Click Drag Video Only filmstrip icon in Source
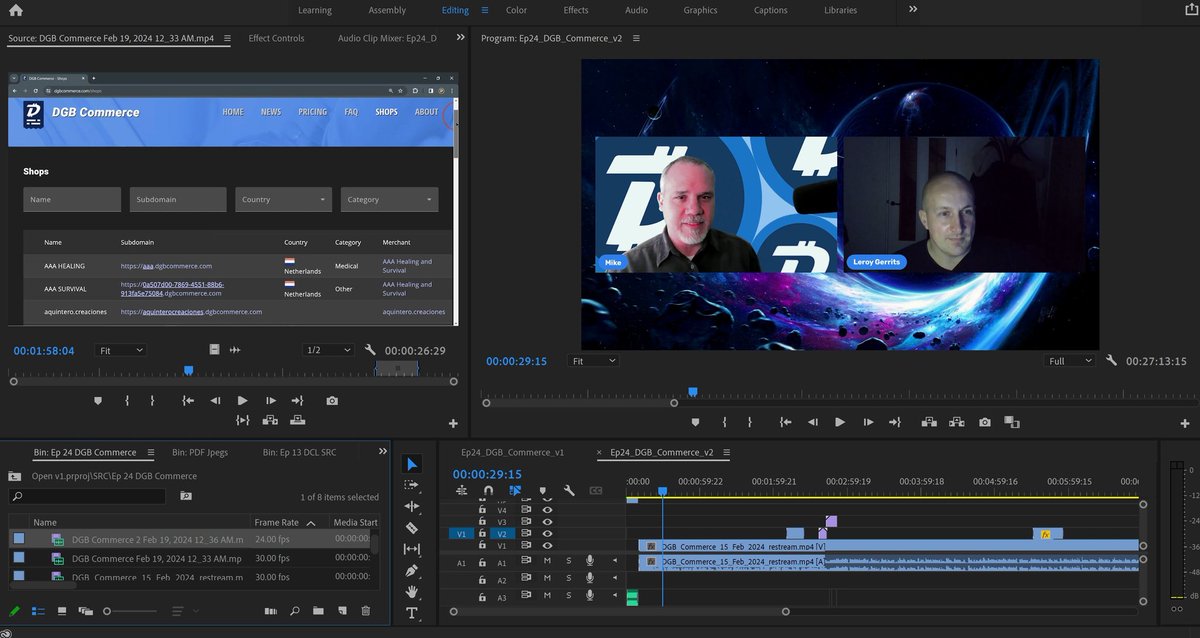Screen dimensions: 1200x638 coord(214,350)
